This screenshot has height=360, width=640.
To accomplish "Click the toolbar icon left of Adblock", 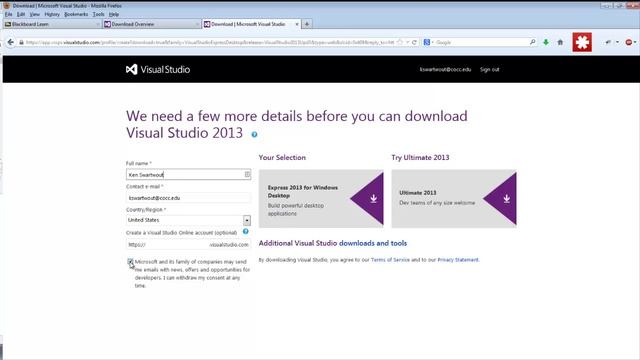I will point(608,42).
